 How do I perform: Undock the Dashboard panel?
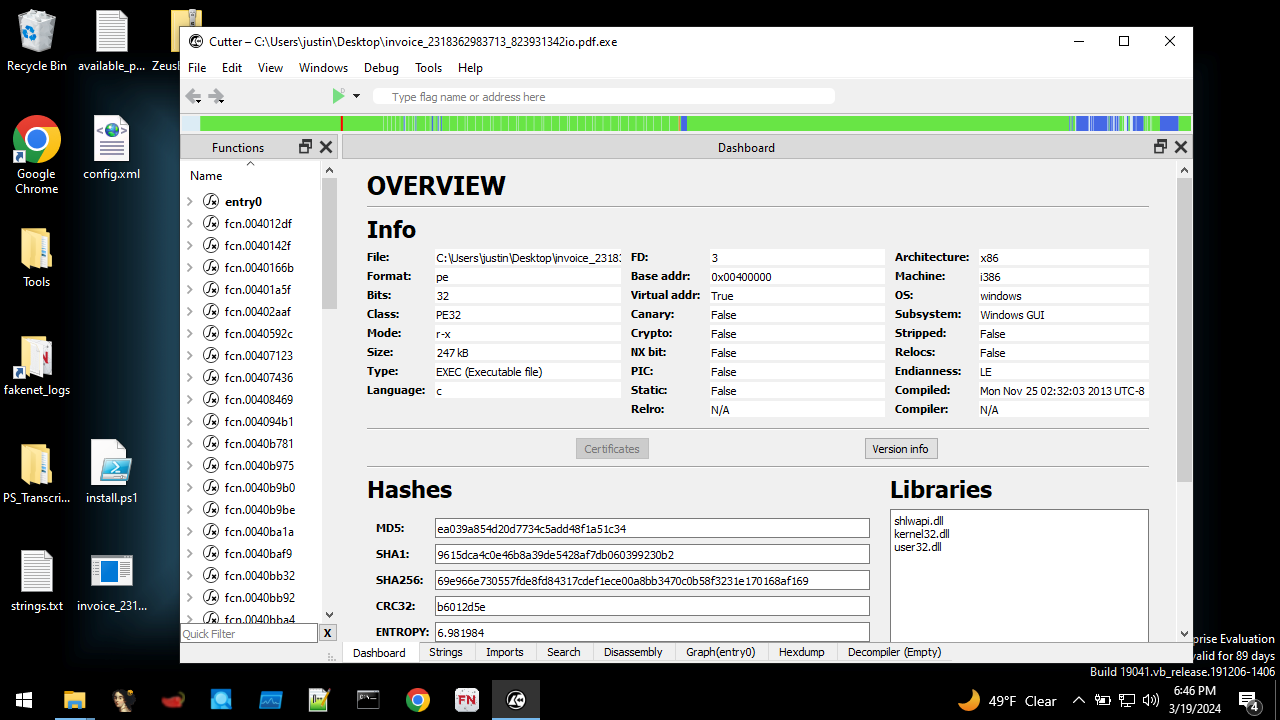[1160, 147]
